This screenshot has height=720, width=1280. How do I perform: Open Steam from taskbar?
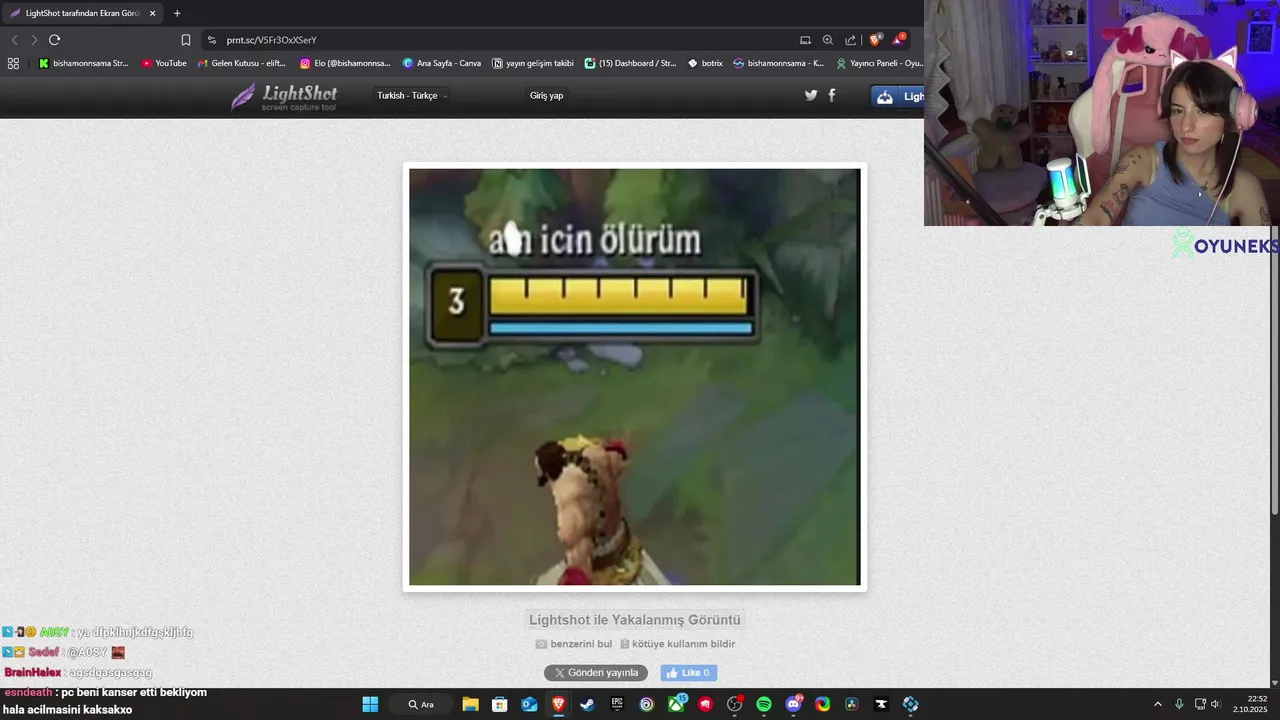click(587, 704)
